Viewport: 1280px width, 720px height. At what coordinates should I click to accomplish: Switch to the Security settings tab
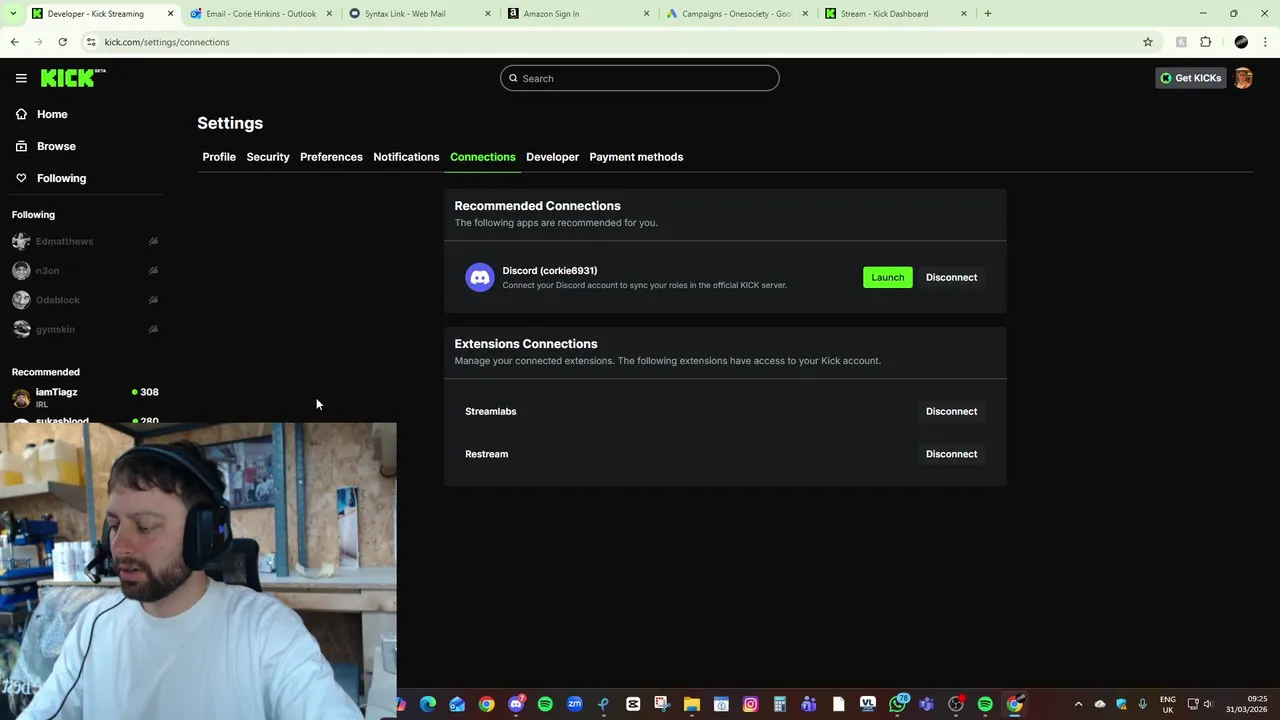268,157
